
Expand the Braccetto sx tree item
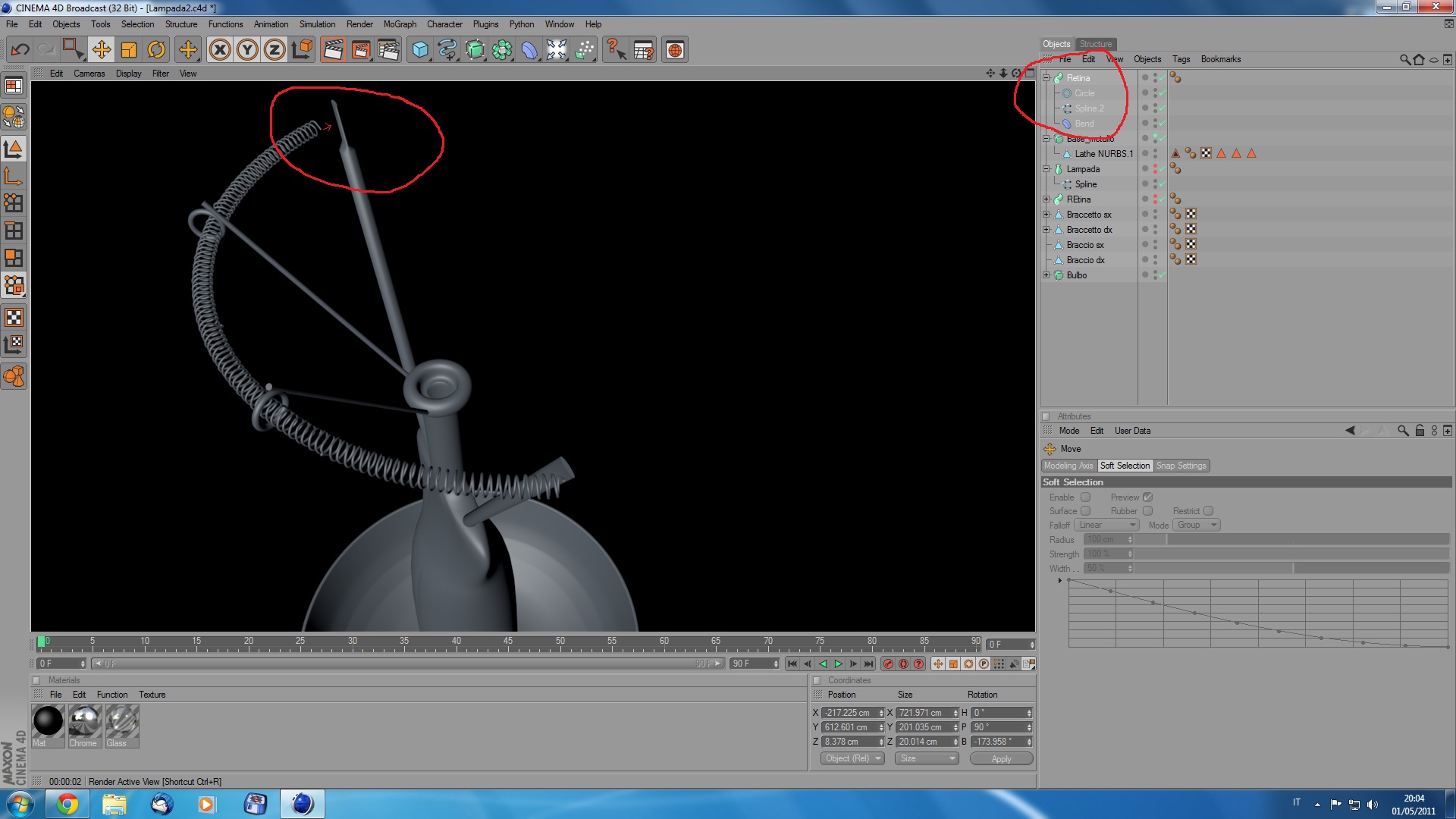1046,215
